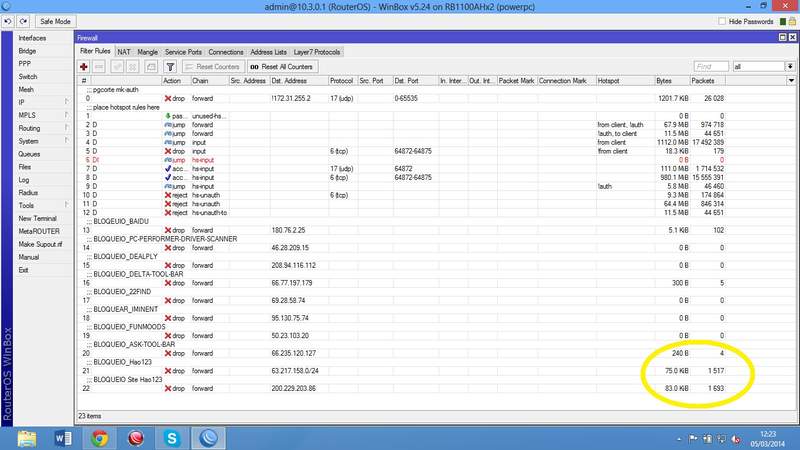Switch to the Mangle tab
800x450 pixels.
point(147,52)
